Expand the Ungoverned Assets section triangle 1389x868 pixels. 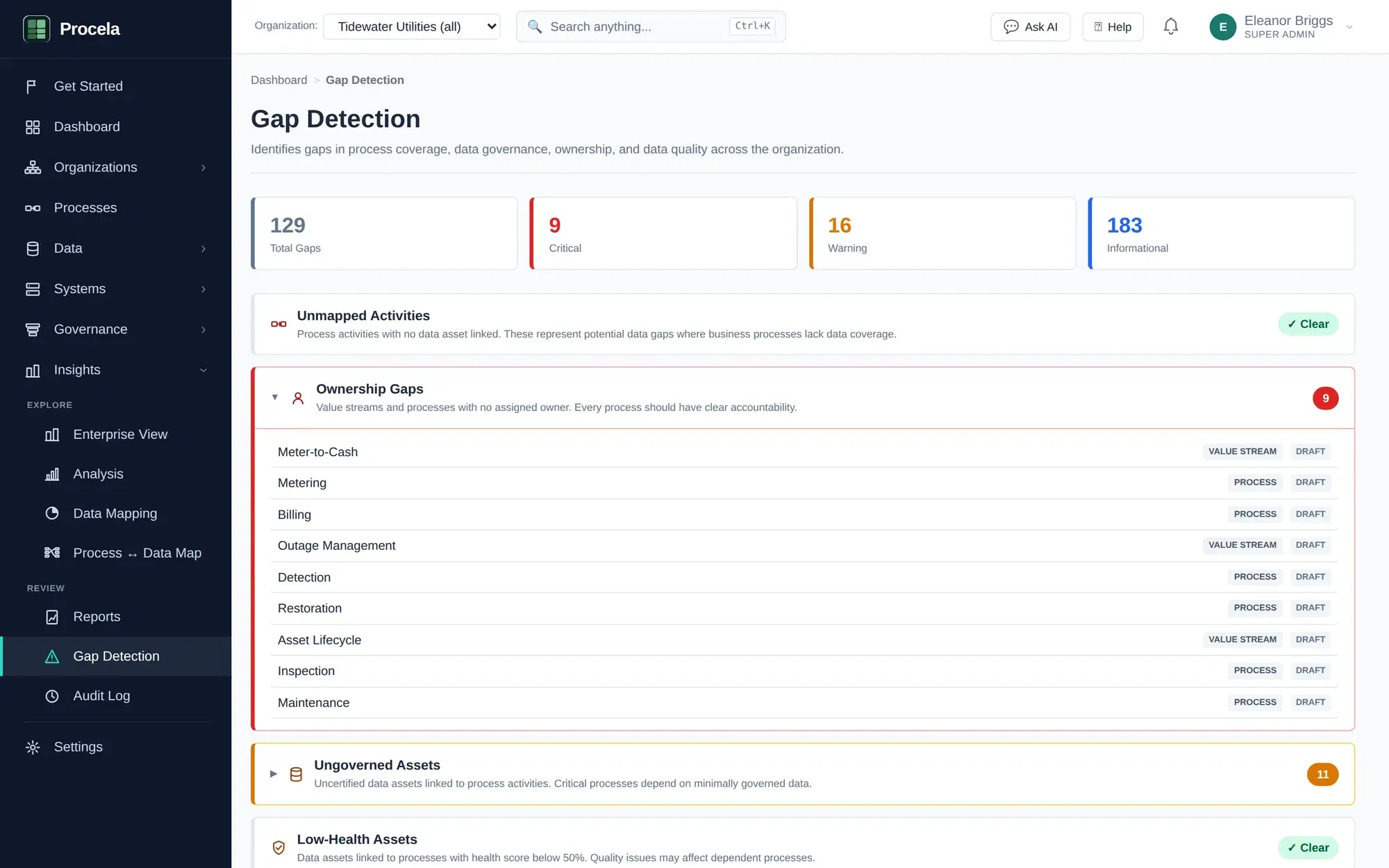[x=274, y=774]
